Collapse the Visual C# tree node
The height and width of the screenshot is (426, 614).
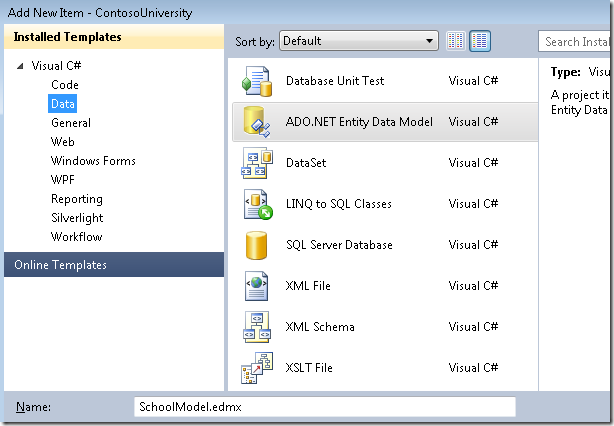pyautogui.click(x=22, y=66)
